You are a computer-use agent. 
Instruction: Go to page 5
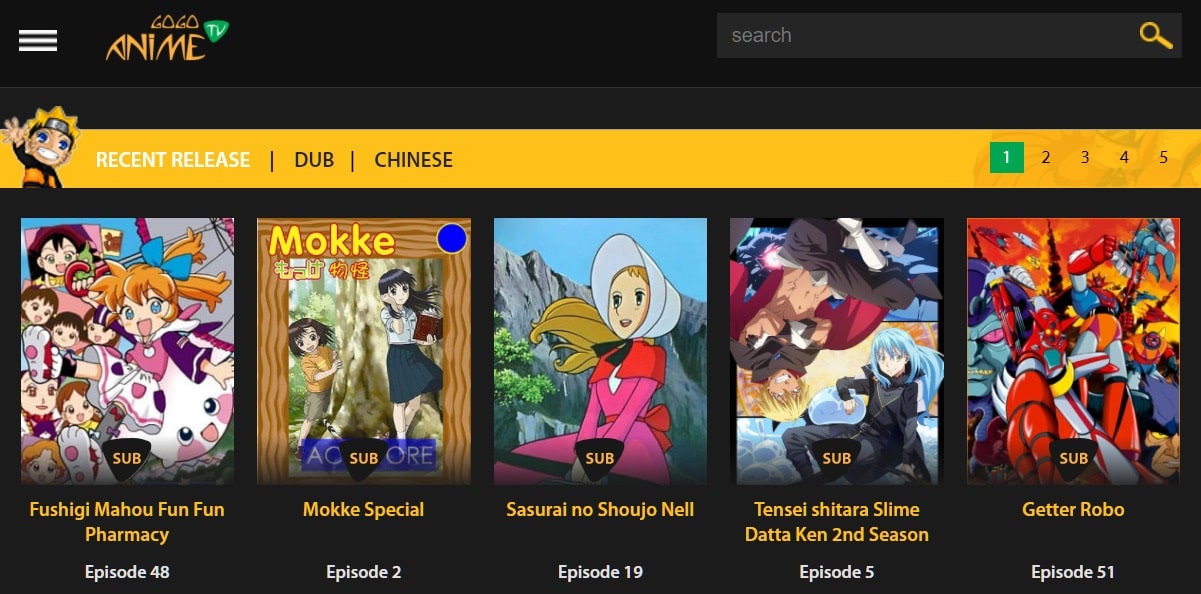click(x=1163, y=157)
